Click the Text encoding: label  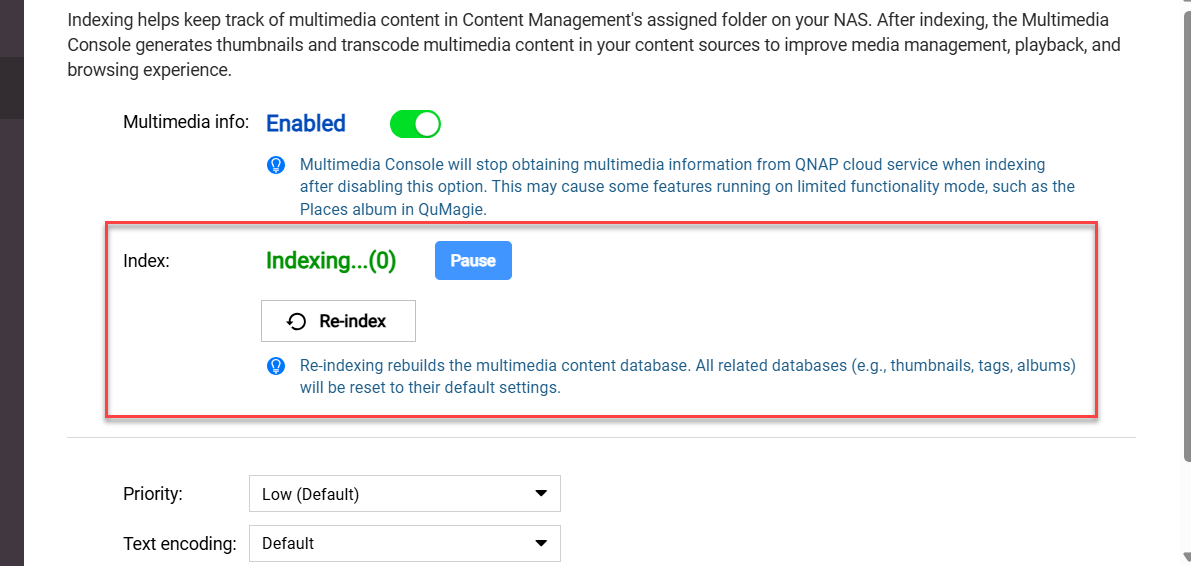pos(180,544)
